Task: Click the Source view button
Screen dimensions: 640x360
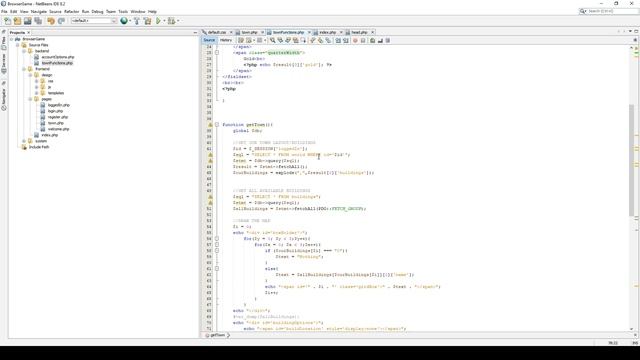Action: [x=209, y=40]
